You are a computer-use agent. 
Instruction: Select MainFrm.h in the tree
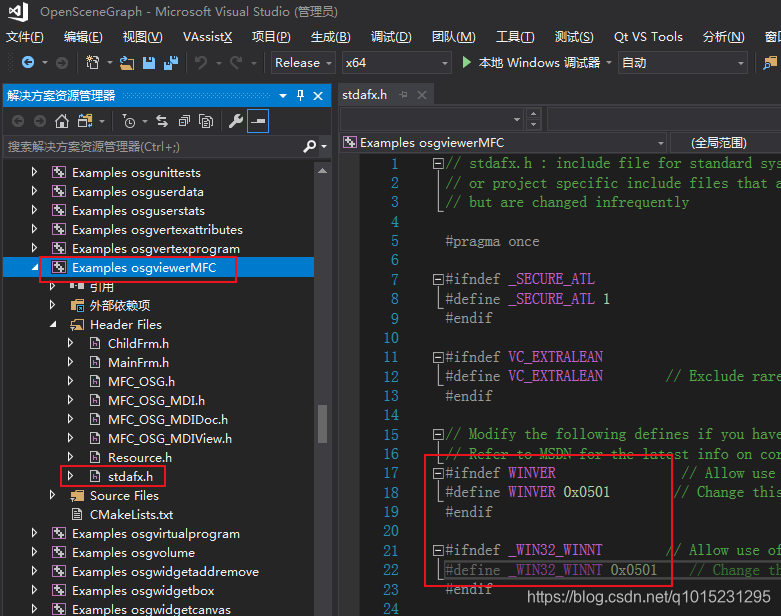(138, 363)
